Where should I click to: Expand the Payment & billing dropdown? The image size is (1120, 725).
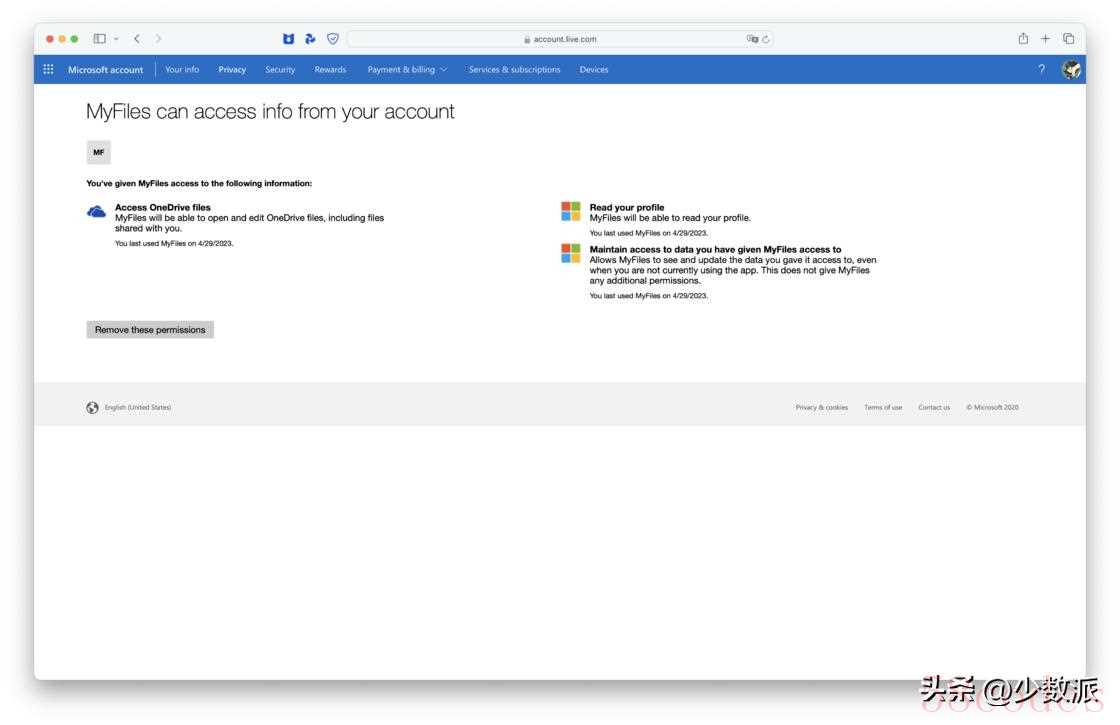tap(407, 69)
